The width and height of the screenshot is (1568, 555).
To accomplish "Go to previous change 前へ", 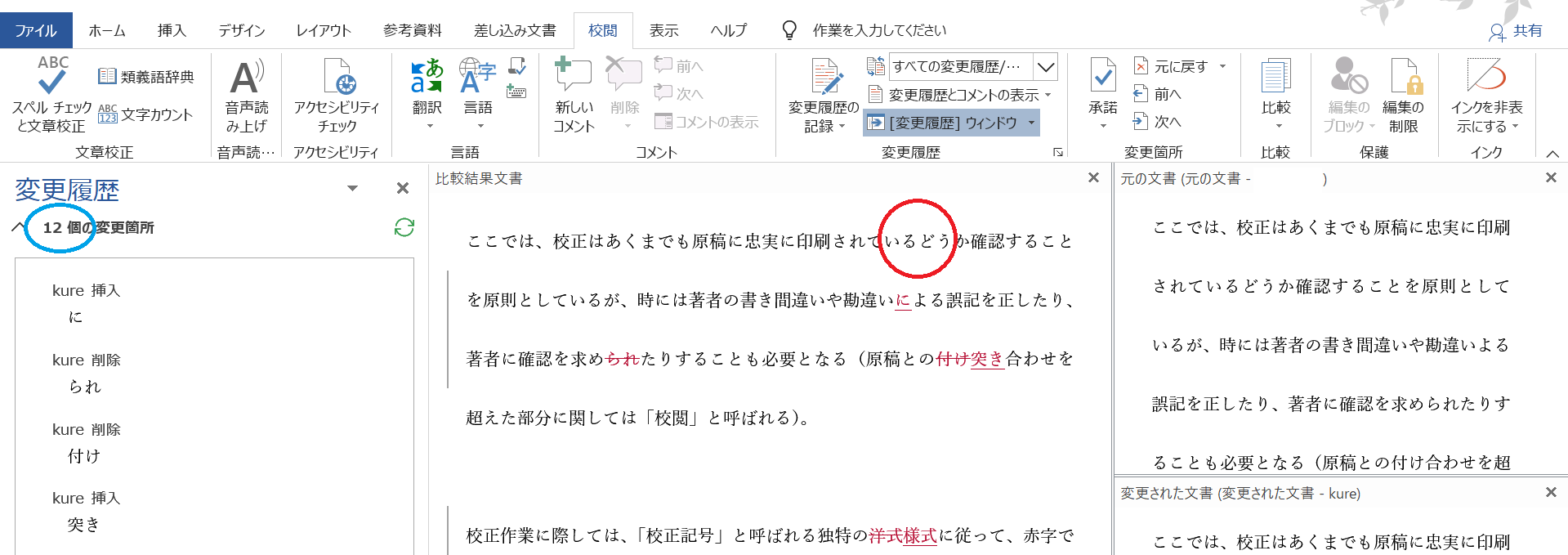I will [x=1157, y=94].
